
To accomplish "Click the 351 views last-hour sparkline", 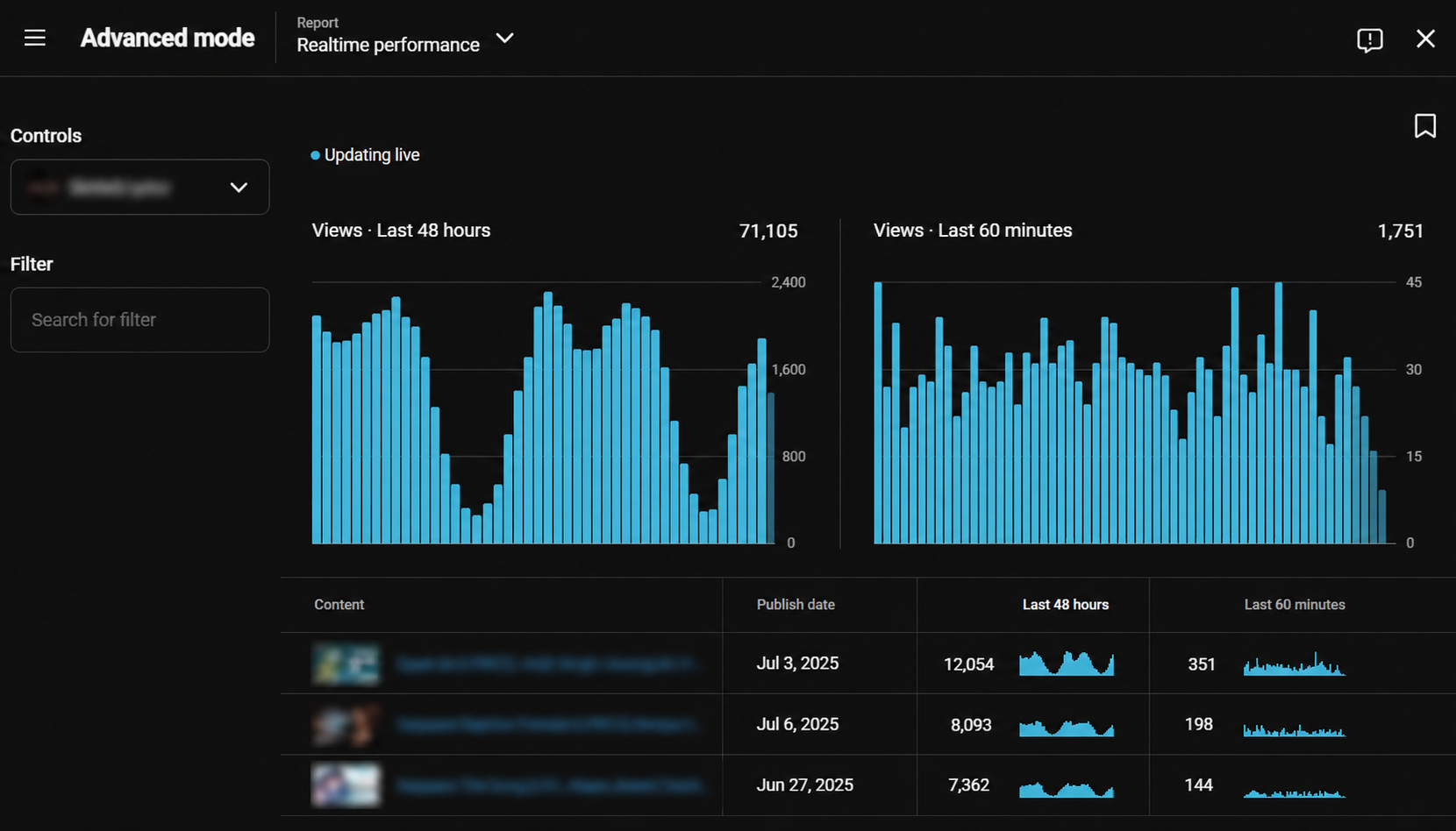I will [1294, 664].
